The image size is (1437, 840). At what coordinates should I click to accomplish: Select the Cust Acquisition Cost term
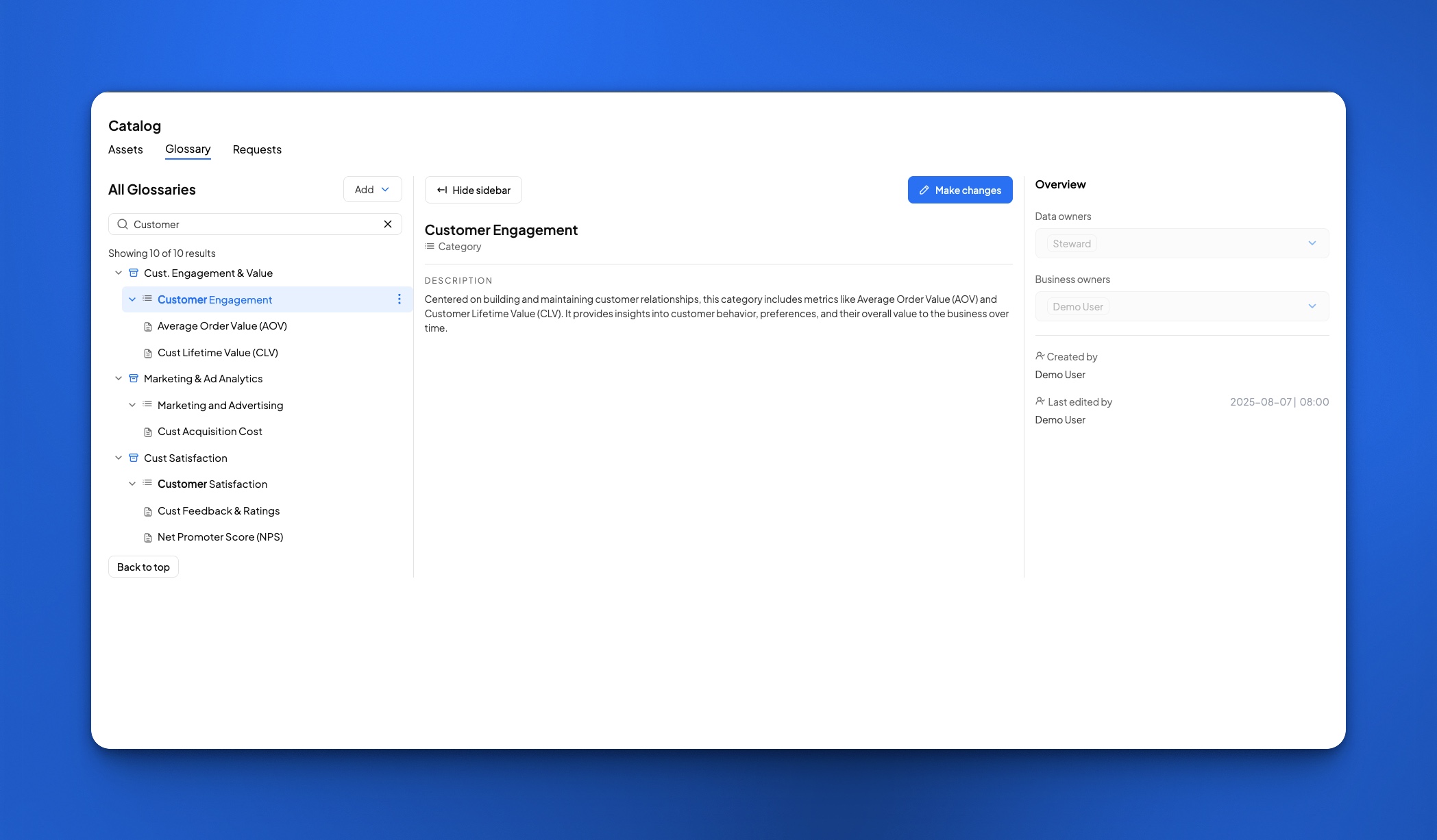210,432
